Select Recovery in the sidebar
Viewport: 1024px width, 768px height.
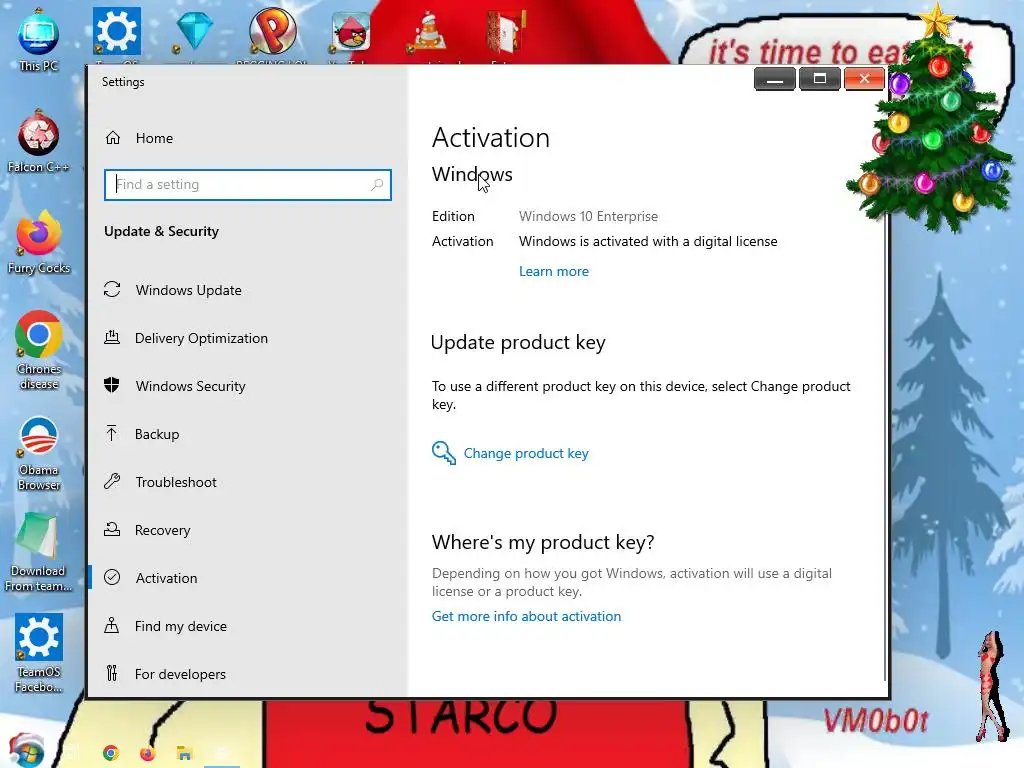(x=163, y=530)
